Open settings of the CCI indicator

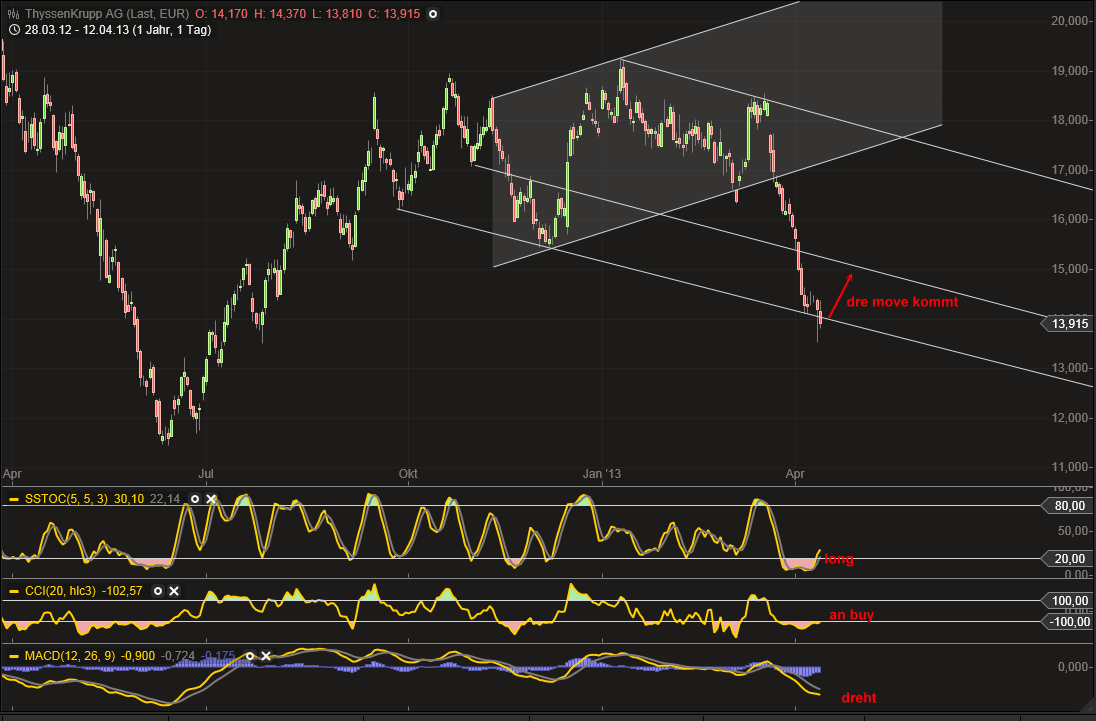click(158, 591)
